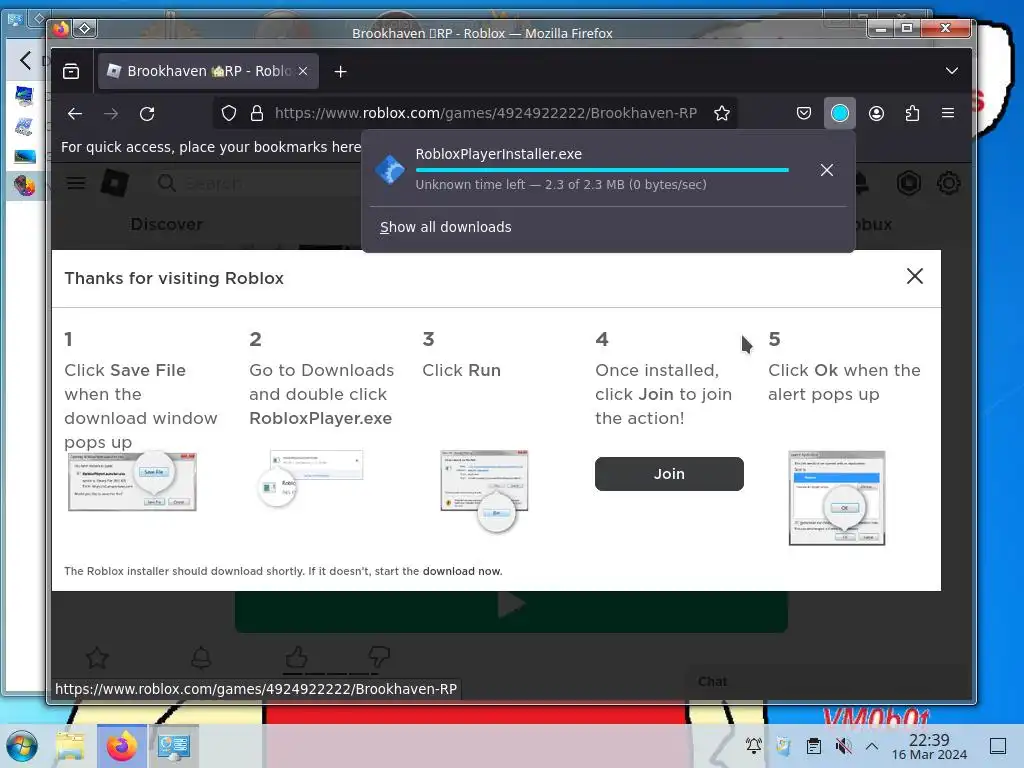Follow game with bell icon

201,657
